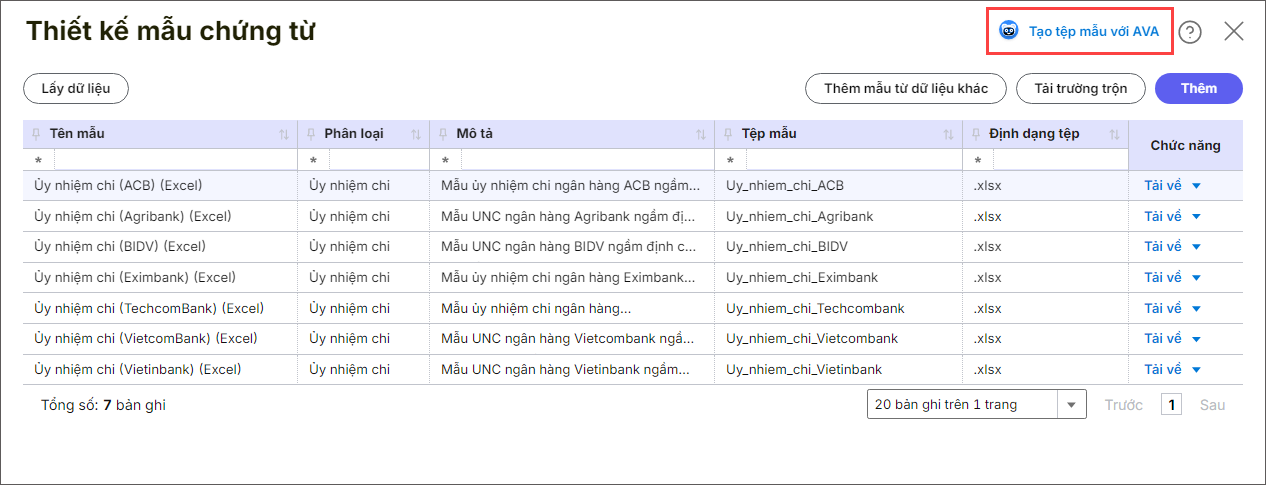Click the AVA robot icon
The image size is (1266, 485).
(1009, 31)
